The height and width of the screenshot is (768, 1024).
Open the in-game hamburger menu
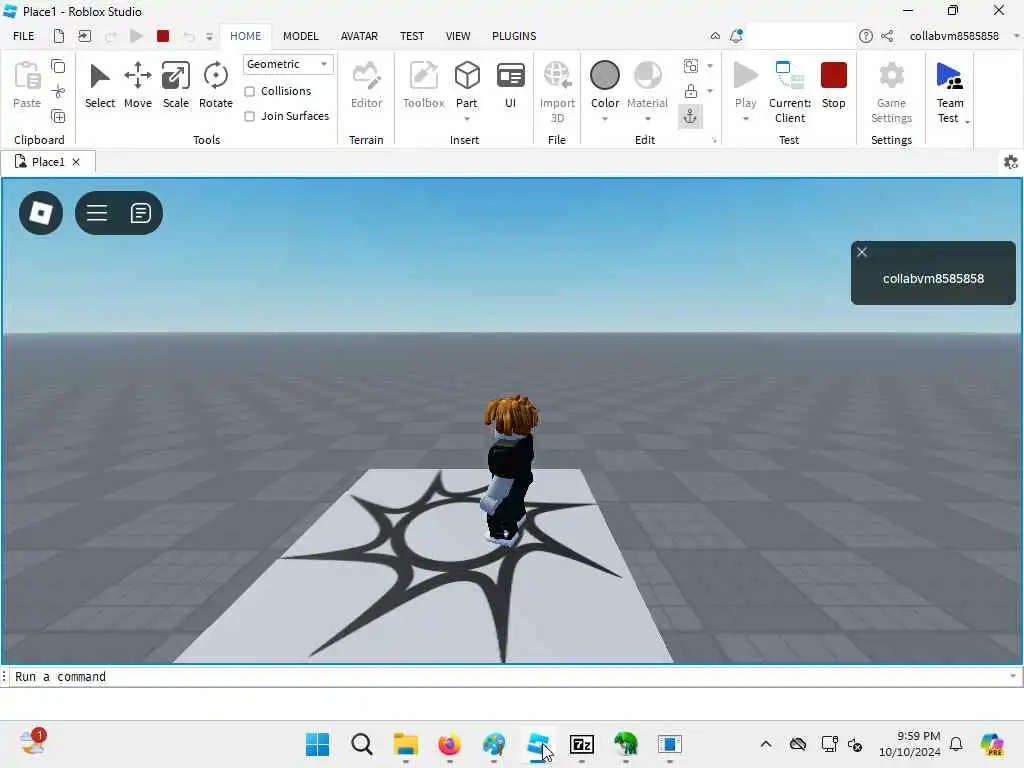click(97, 213)
